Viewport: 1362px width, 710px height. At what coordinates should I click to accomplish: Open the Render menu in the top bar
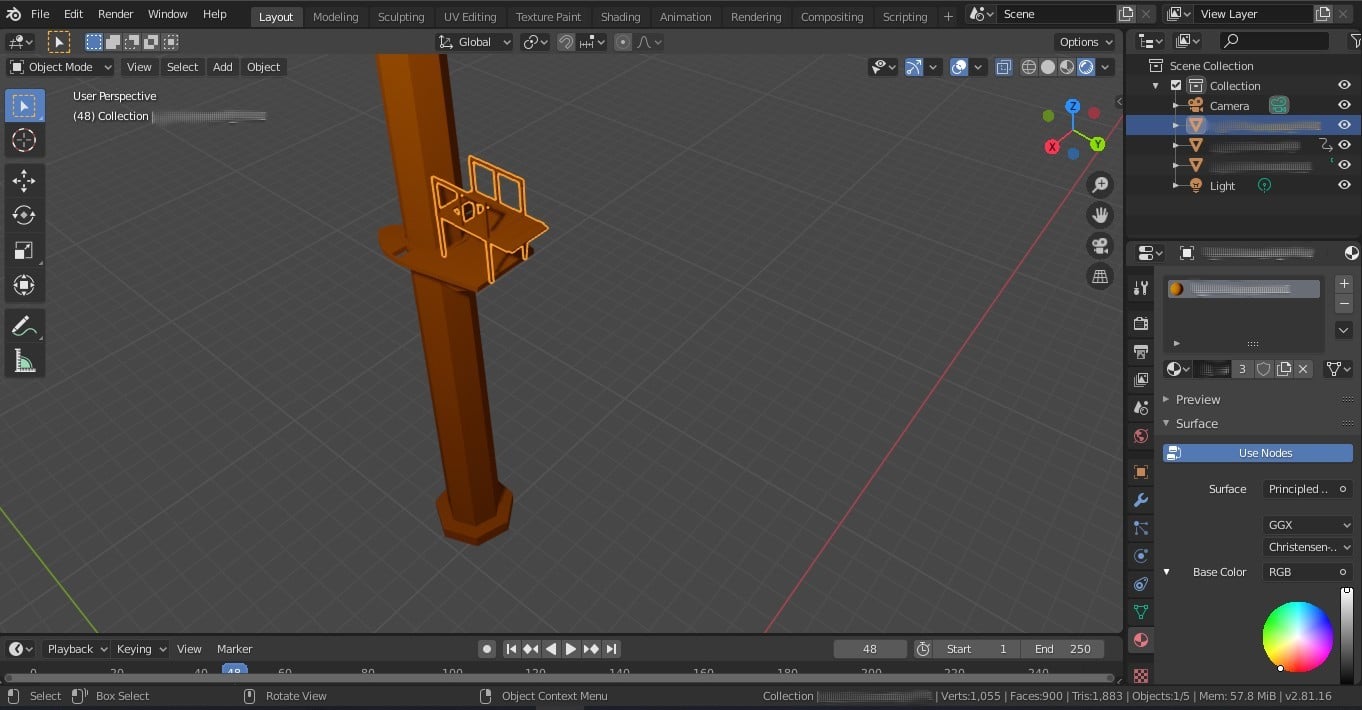click(114, 13)
